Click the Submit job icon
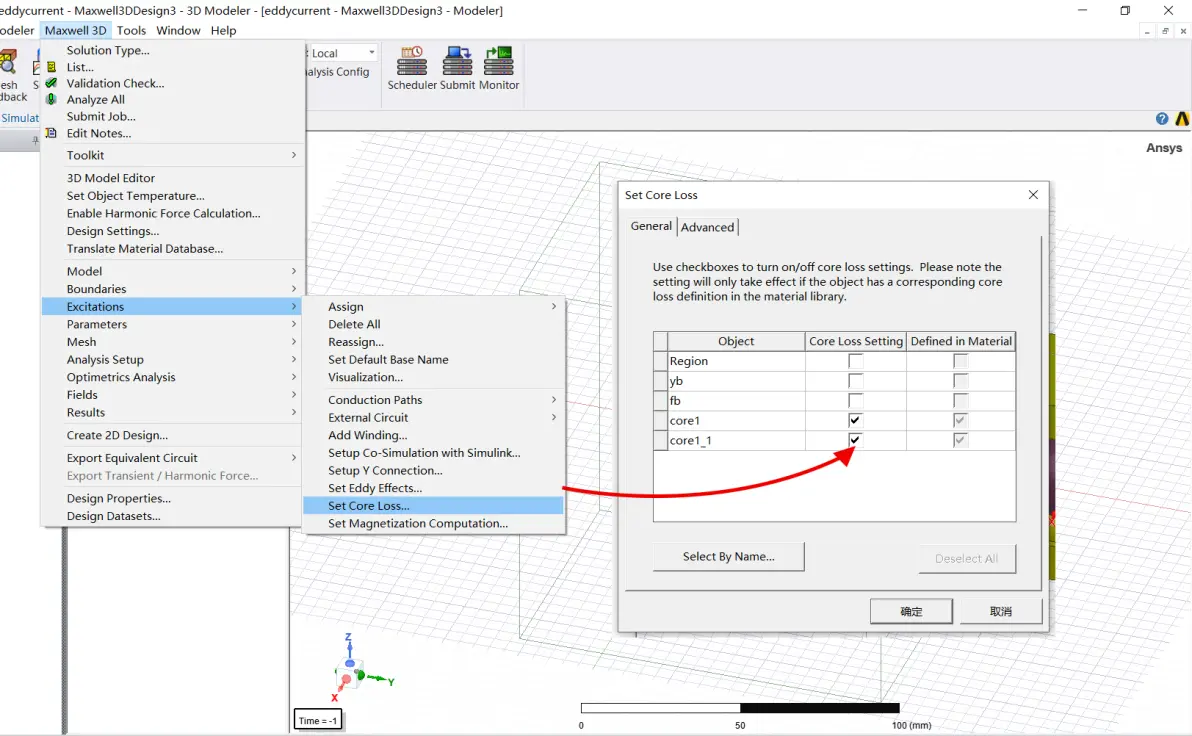The image size is (1192, 736). (457, 61)
